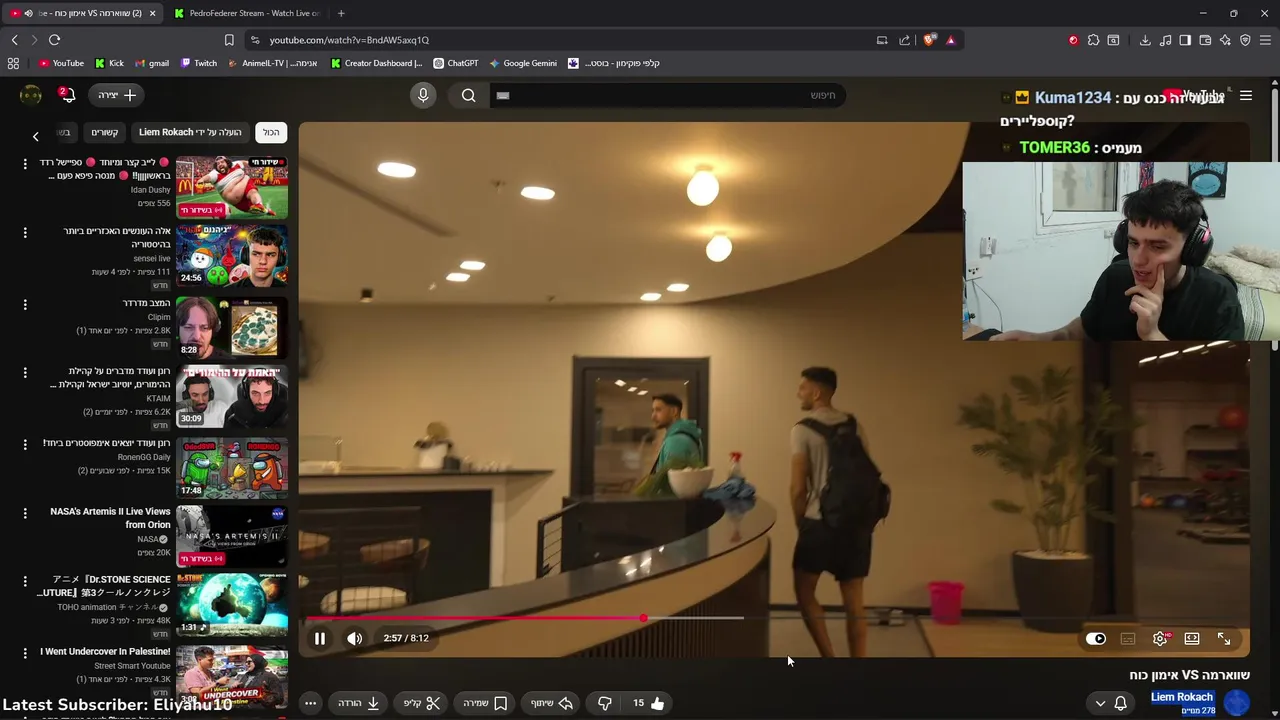This screenshot has height=720, width=1280.
Task: Select the הכל filter chip
Action: [x=271, y=132]
